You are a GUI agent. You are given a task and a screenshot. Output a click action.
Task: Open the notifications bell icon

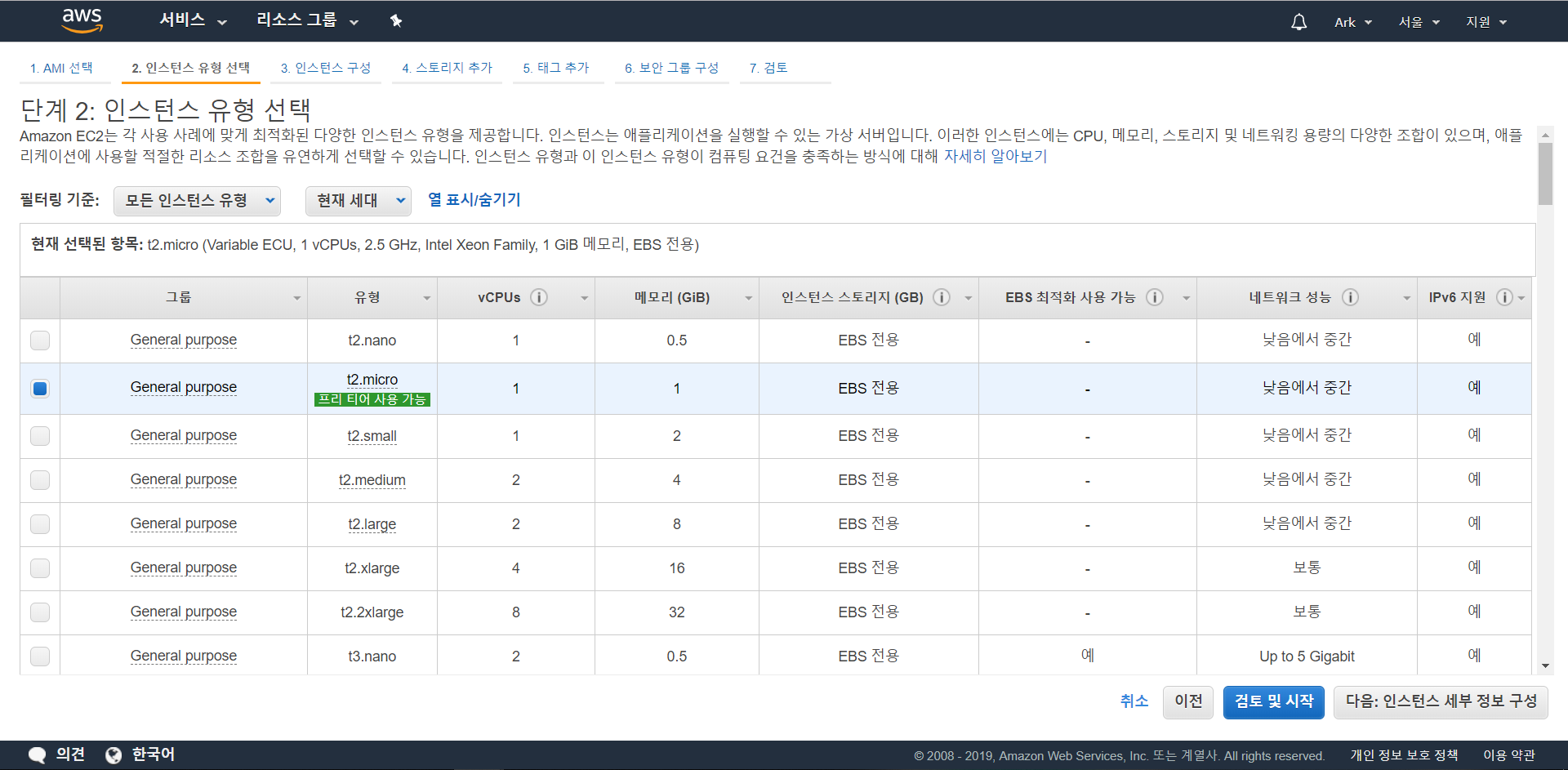pyautogui.click(x=1298, y=22)
